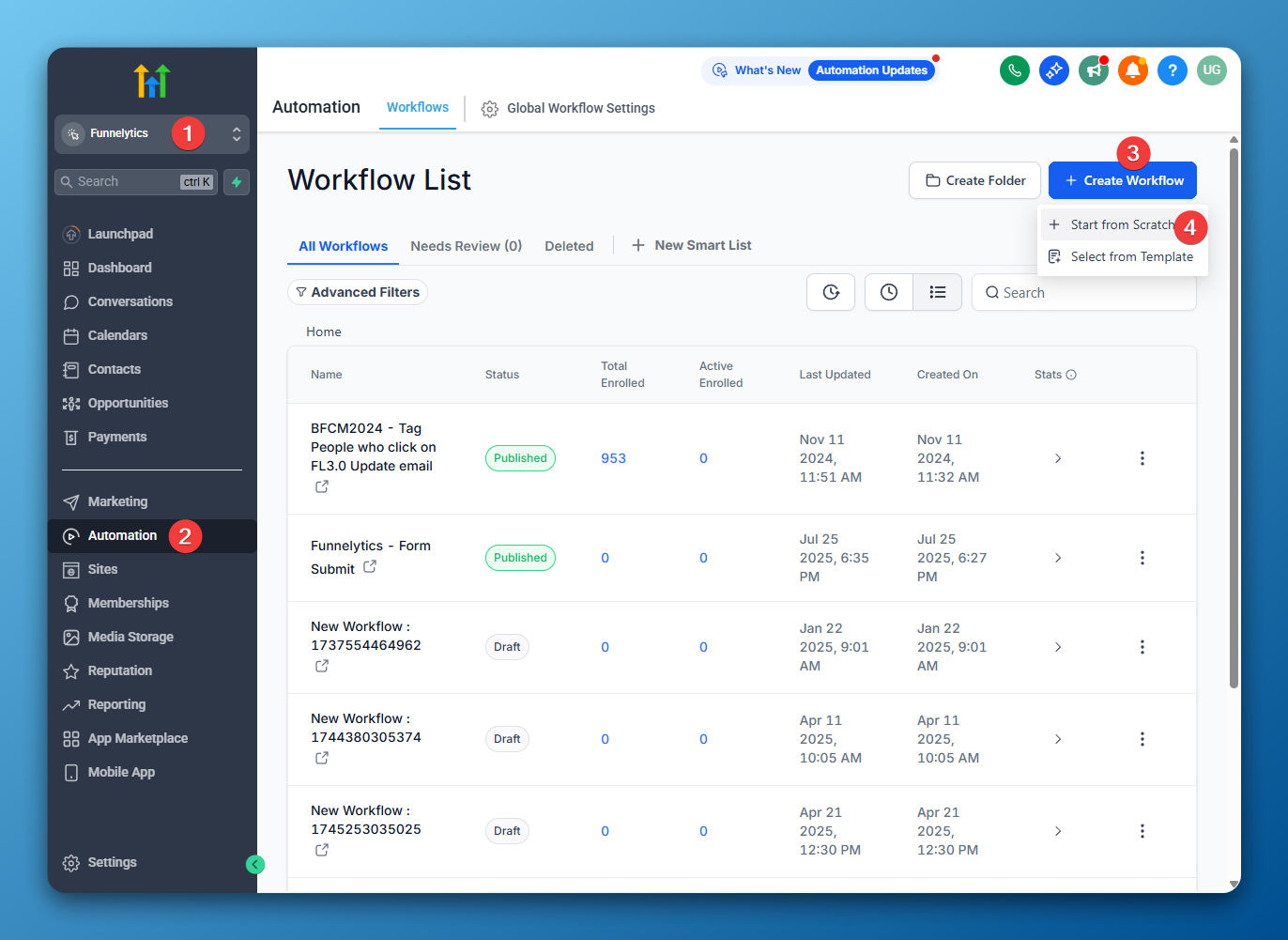Click the workflow Search input field
The height and width of the screenshot is (940, 1288).
coord(1084,292)
